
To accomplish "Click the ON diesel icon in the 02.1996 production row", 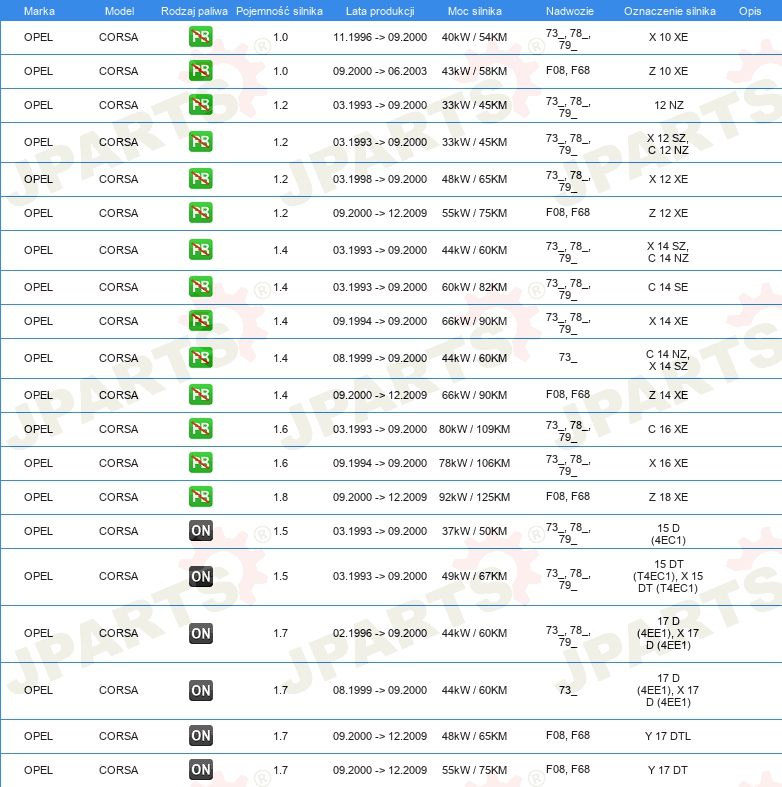I will 200,633.
